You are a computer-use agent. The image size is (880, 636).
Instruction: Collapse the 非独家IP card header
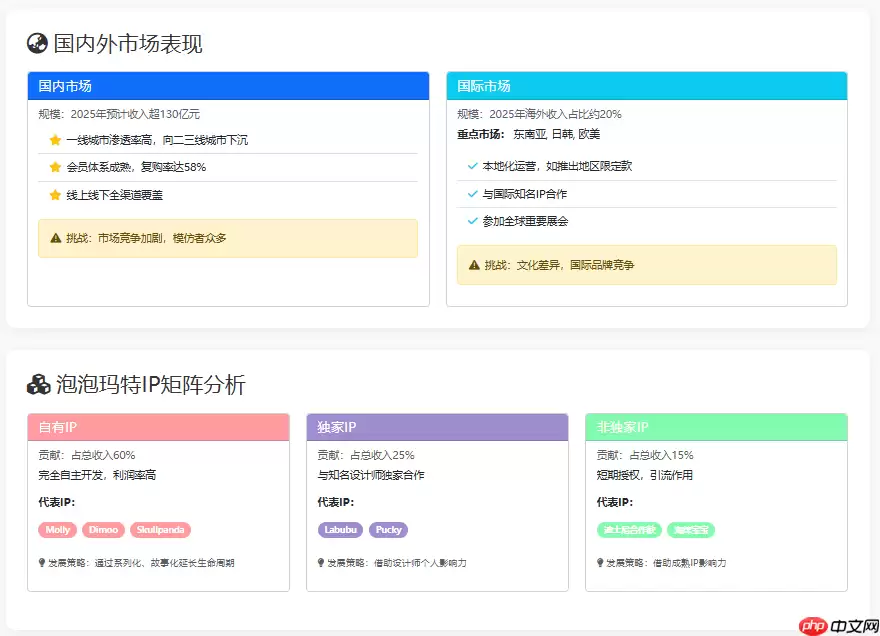716,427
